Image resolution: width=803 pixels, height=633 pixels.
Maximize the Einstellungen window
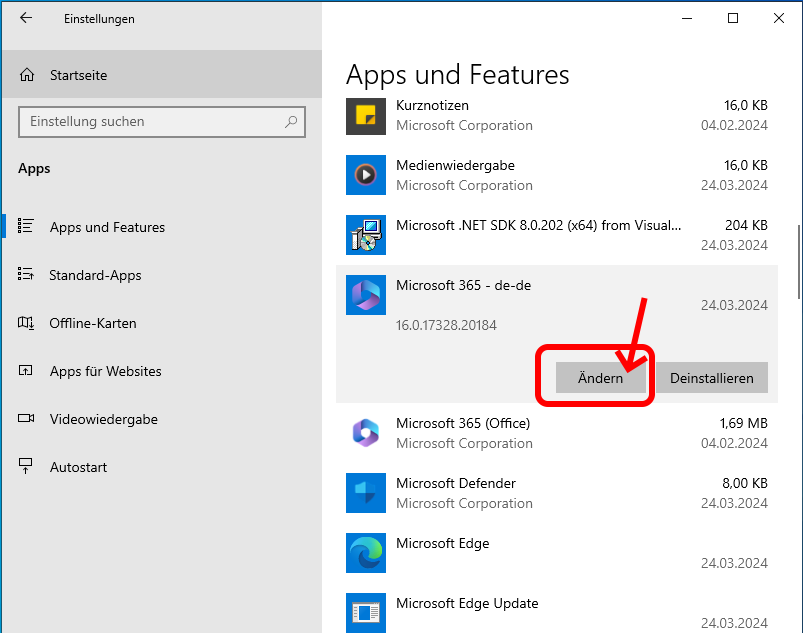pyautogui.click(x=733, y=18)
